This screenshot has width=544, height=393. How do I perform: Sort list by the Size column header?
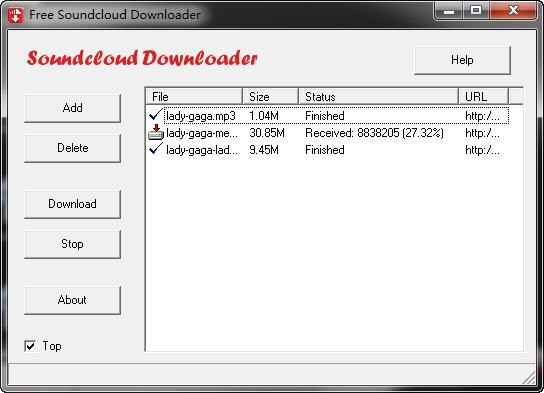(270, 96)
